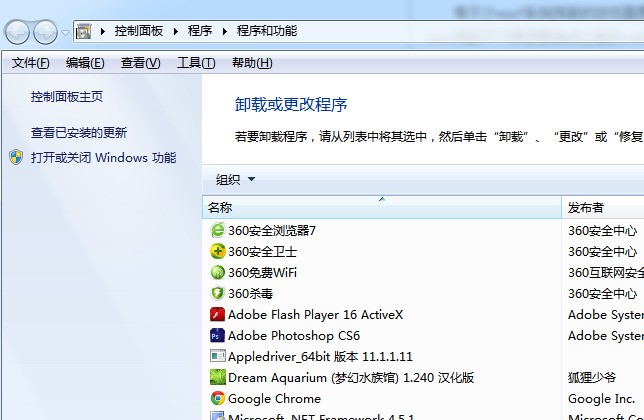644x420 pixels.
Task: Open the 工具(T) menu
Action: point(196,63)
